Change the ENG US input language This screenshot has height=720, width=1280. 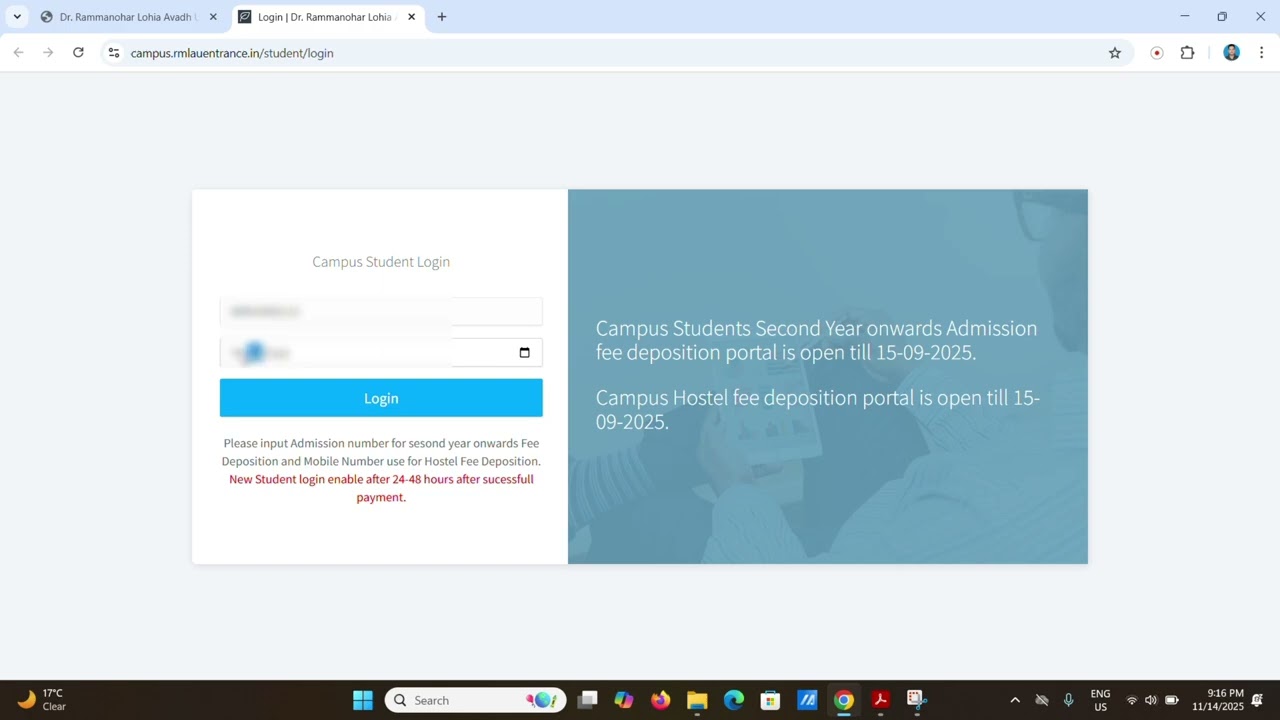1100,700
